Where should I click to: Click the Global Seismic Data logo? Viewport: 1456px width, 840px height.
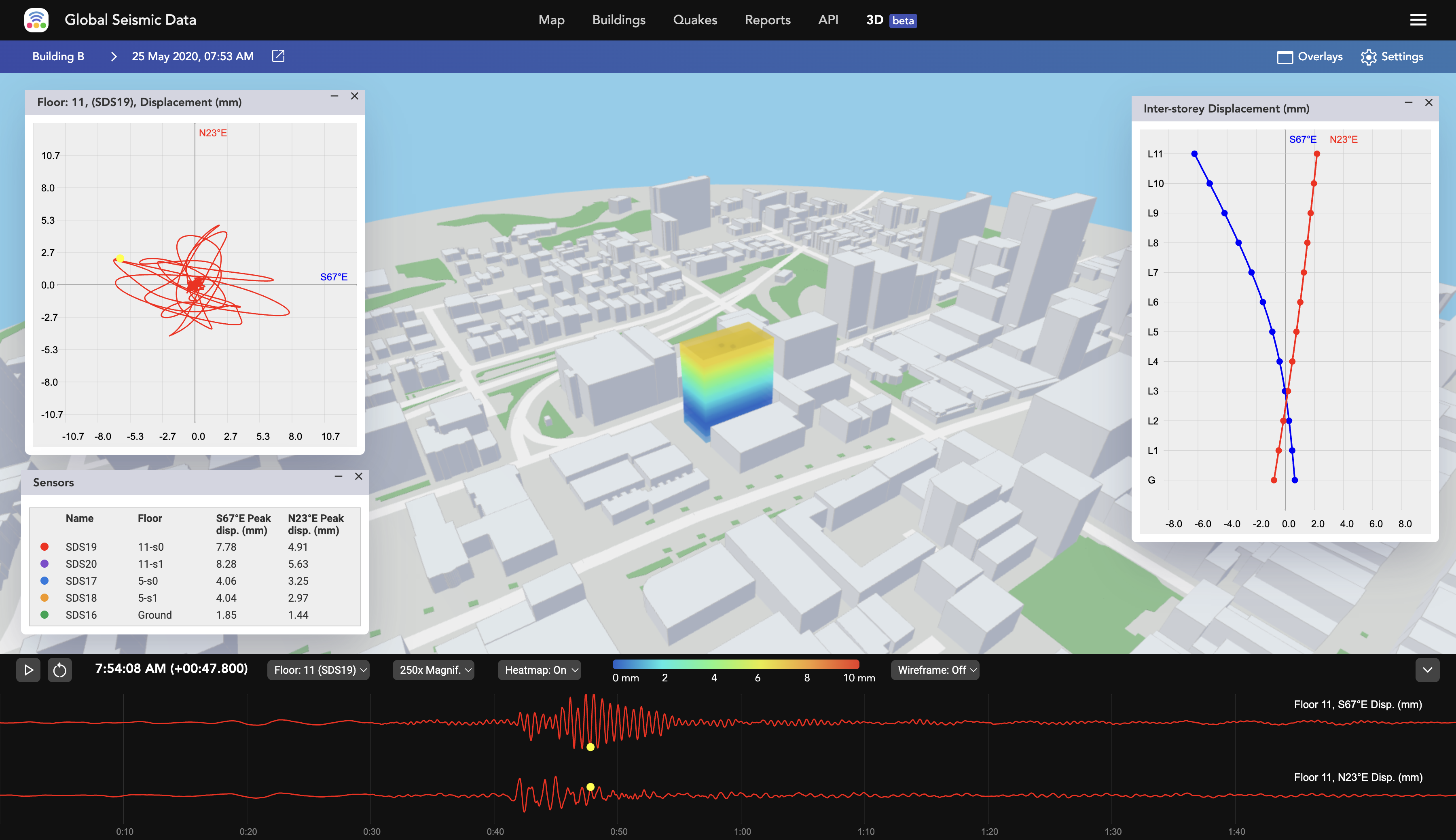pos(36,19)
